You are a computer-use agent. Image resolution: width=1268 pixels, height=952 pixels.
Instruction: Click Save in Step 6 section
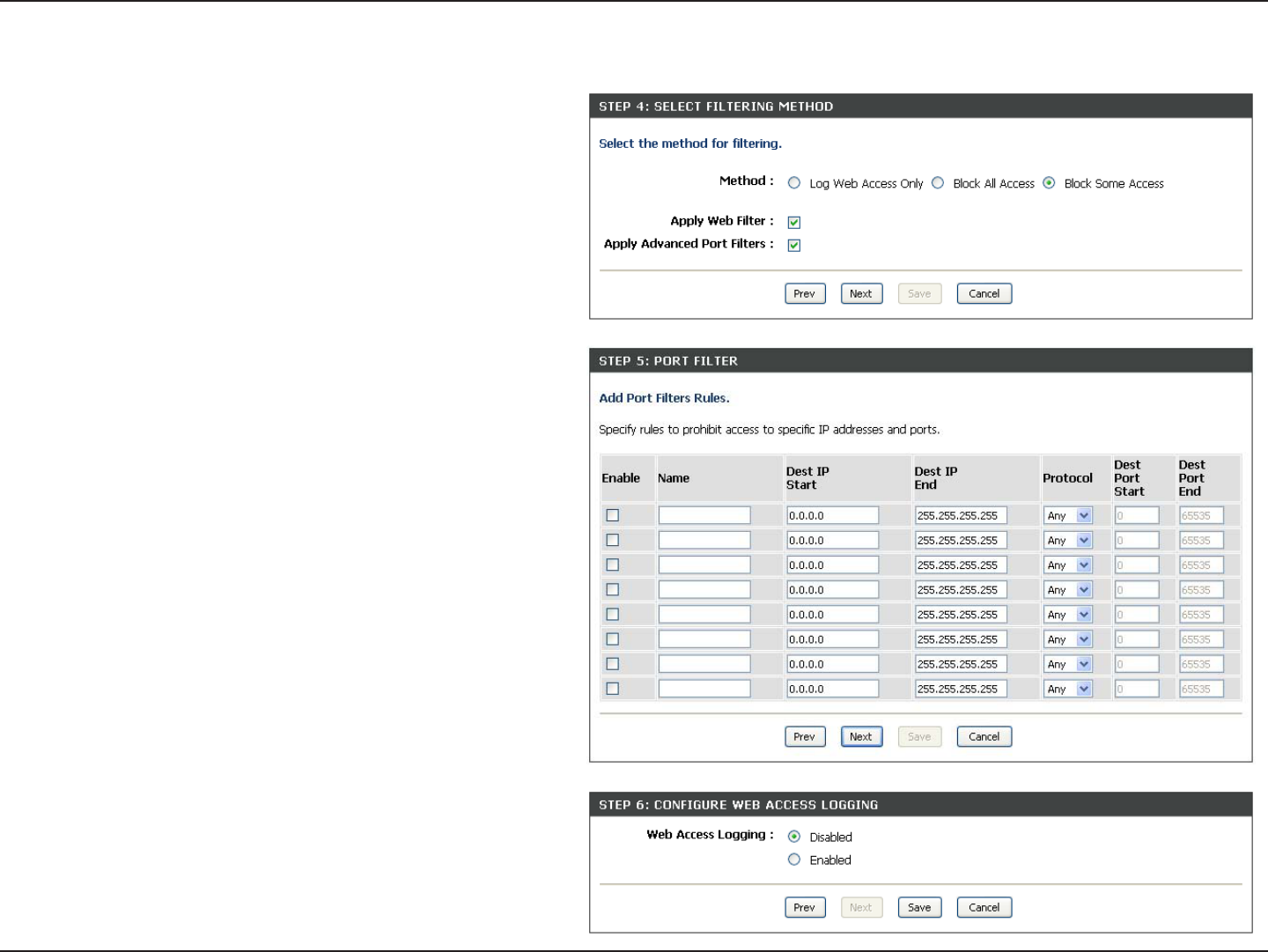tap(919, 907)
